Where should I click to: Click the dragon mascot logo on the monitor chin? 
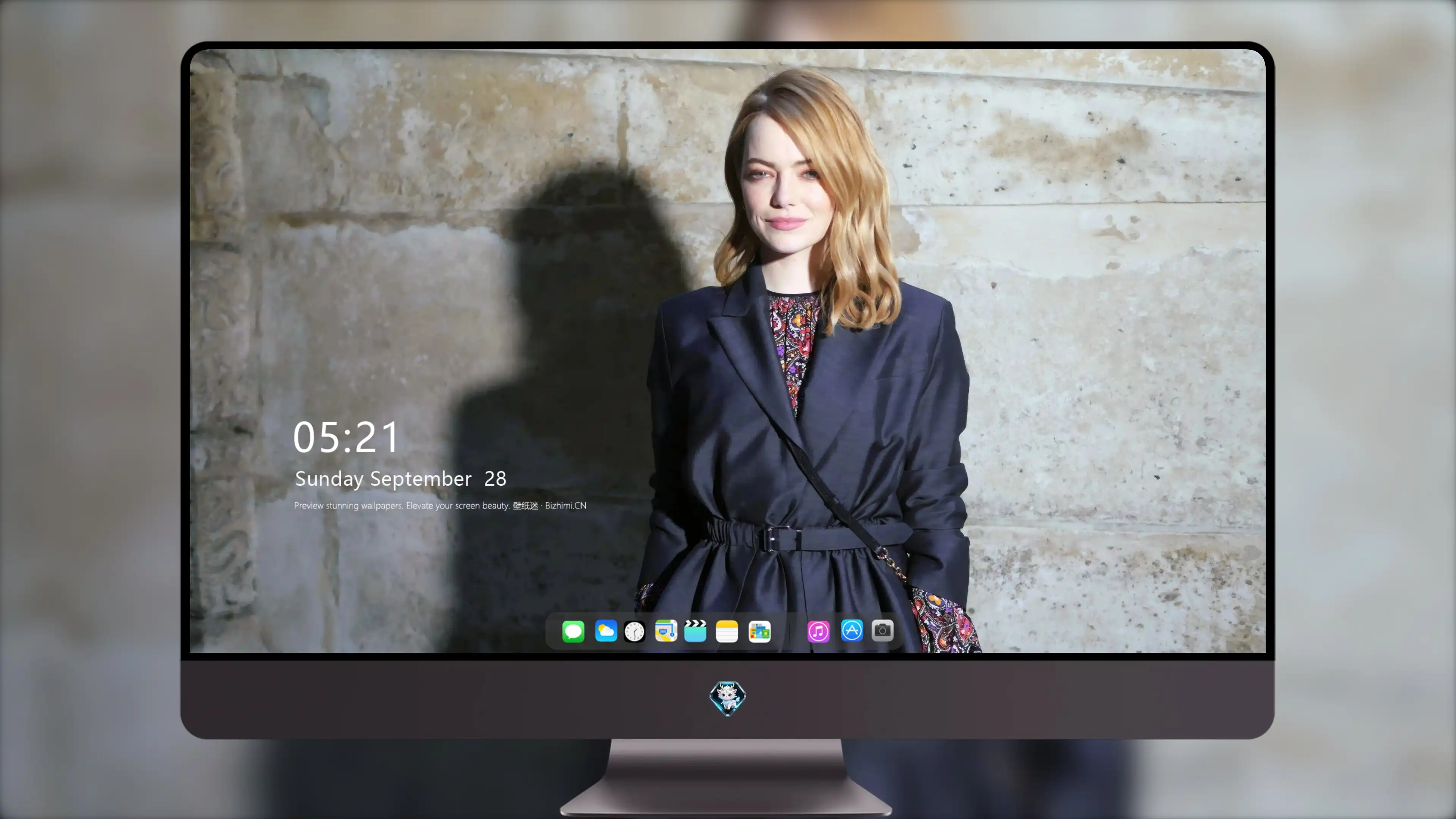pyautogui.click(x=728, y=698)
